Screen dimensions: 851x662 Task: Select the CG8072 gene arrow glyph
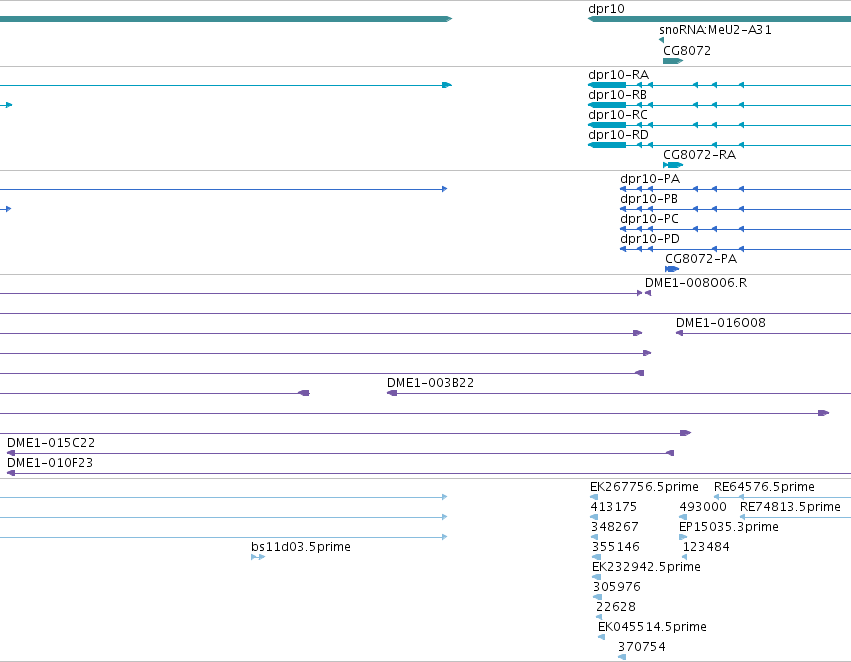tap(673, 61)
